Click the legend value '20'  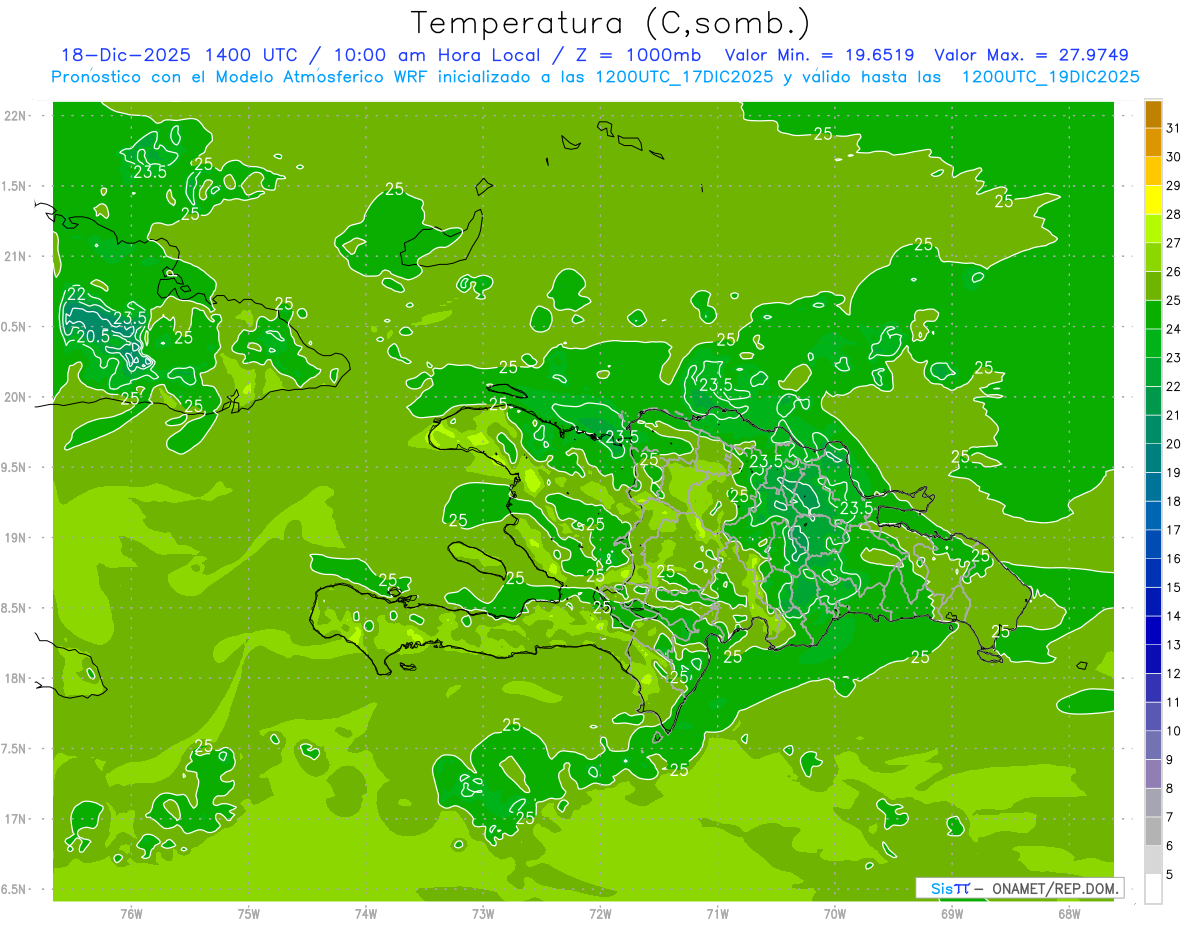pyautogui.click(x=1174, y=444)
